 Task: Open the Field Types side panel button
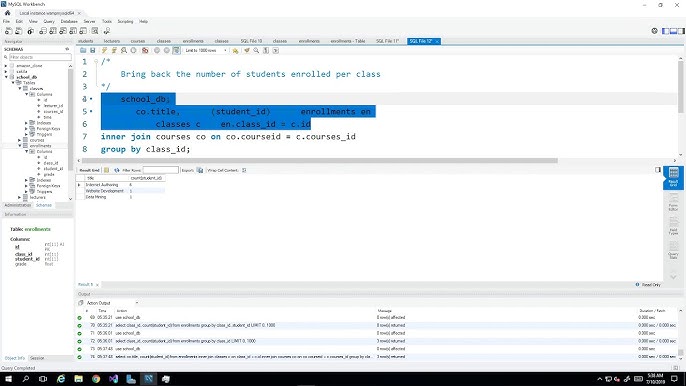coord(673,225)
